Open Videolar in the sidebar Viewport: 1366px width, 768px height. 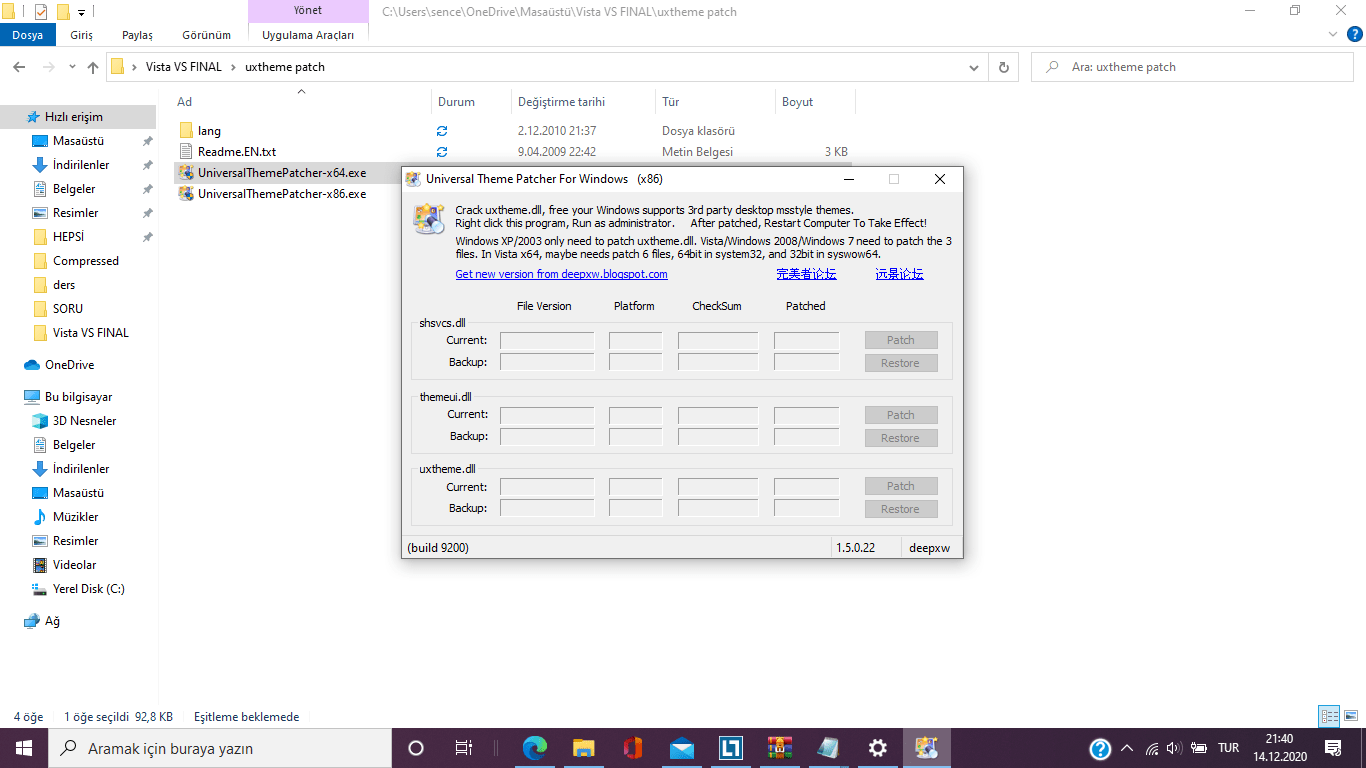[x=74, y=565]
